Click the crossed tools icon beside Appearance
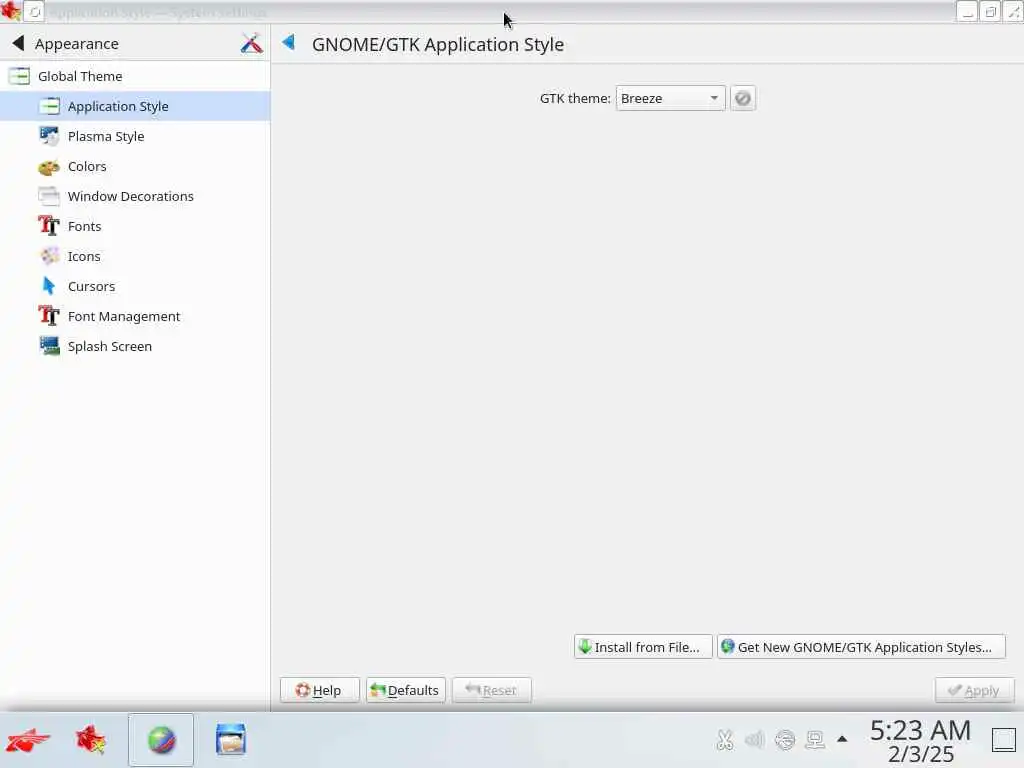 (251, 44)
